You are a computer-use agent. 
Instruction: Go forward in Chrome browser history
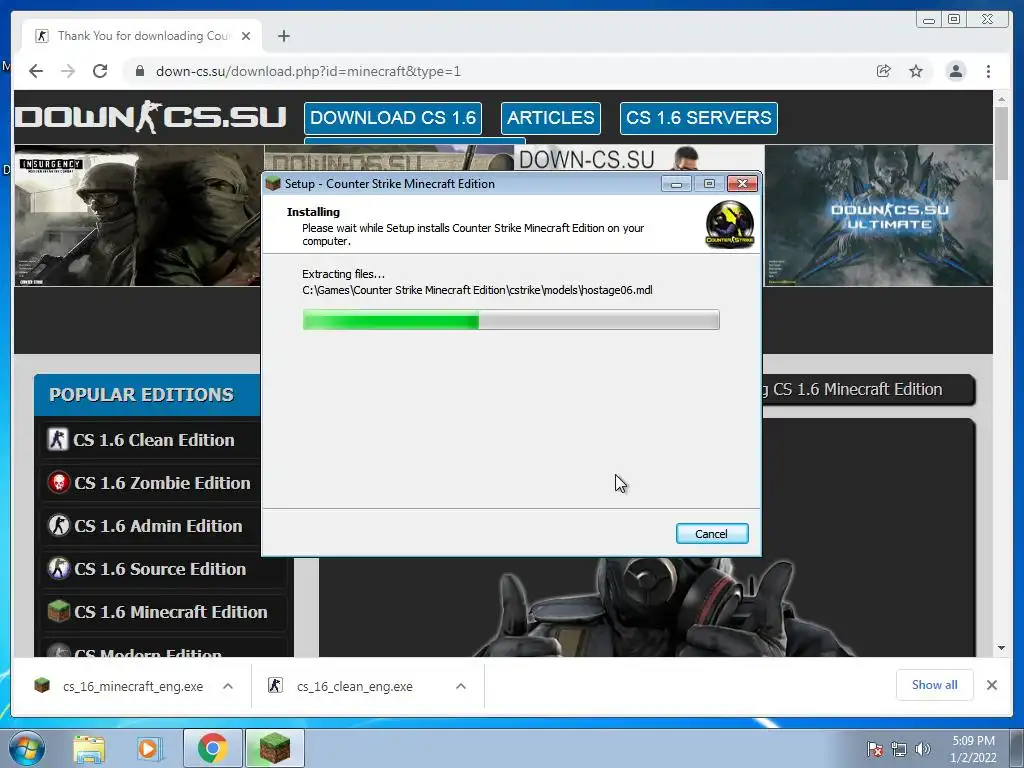tap(68, 71)
